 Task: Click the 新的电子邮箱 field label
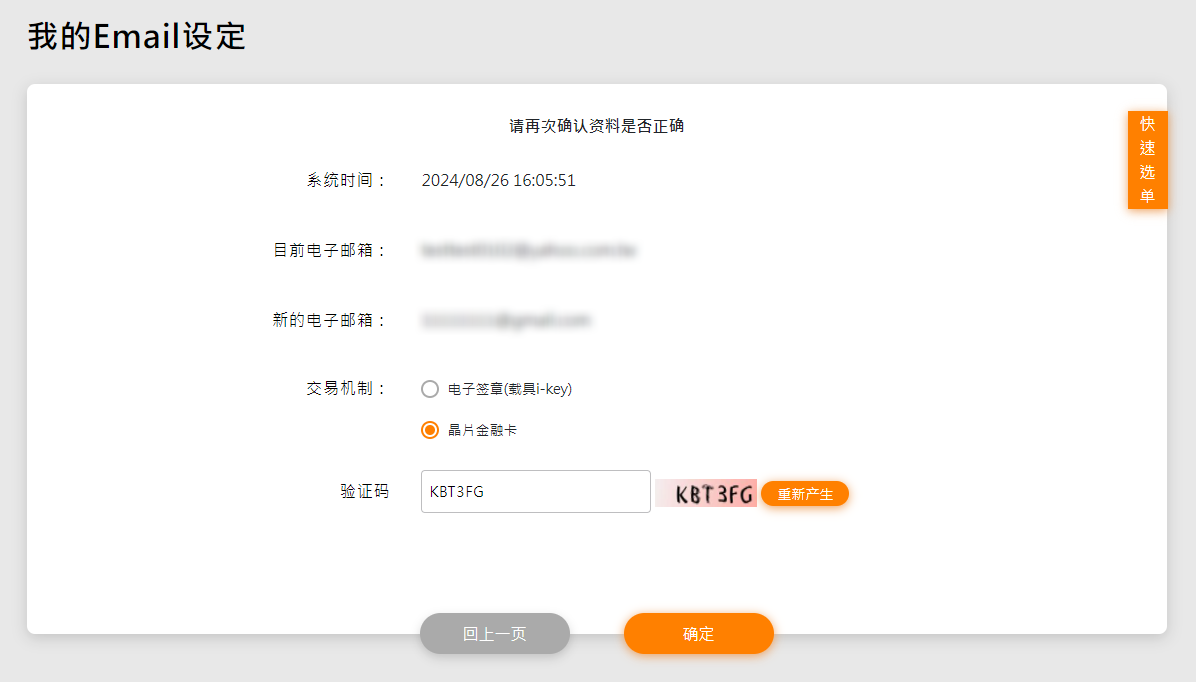[329, 320]
